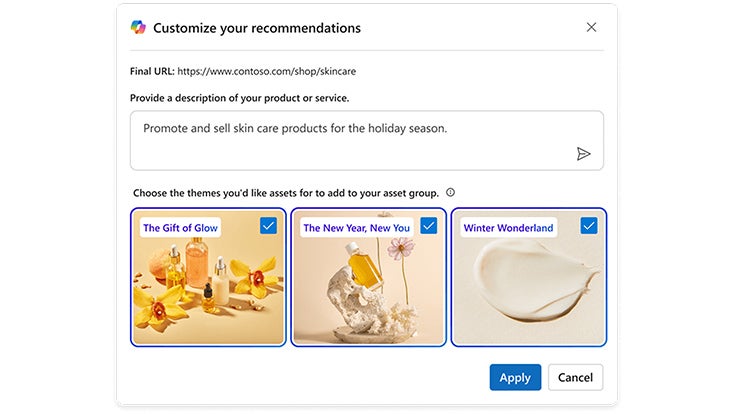Viewport: 734px width, 414px height.
Task: Choose the cream swatch image
Action: pyautogui.click(x=528, y=290)
